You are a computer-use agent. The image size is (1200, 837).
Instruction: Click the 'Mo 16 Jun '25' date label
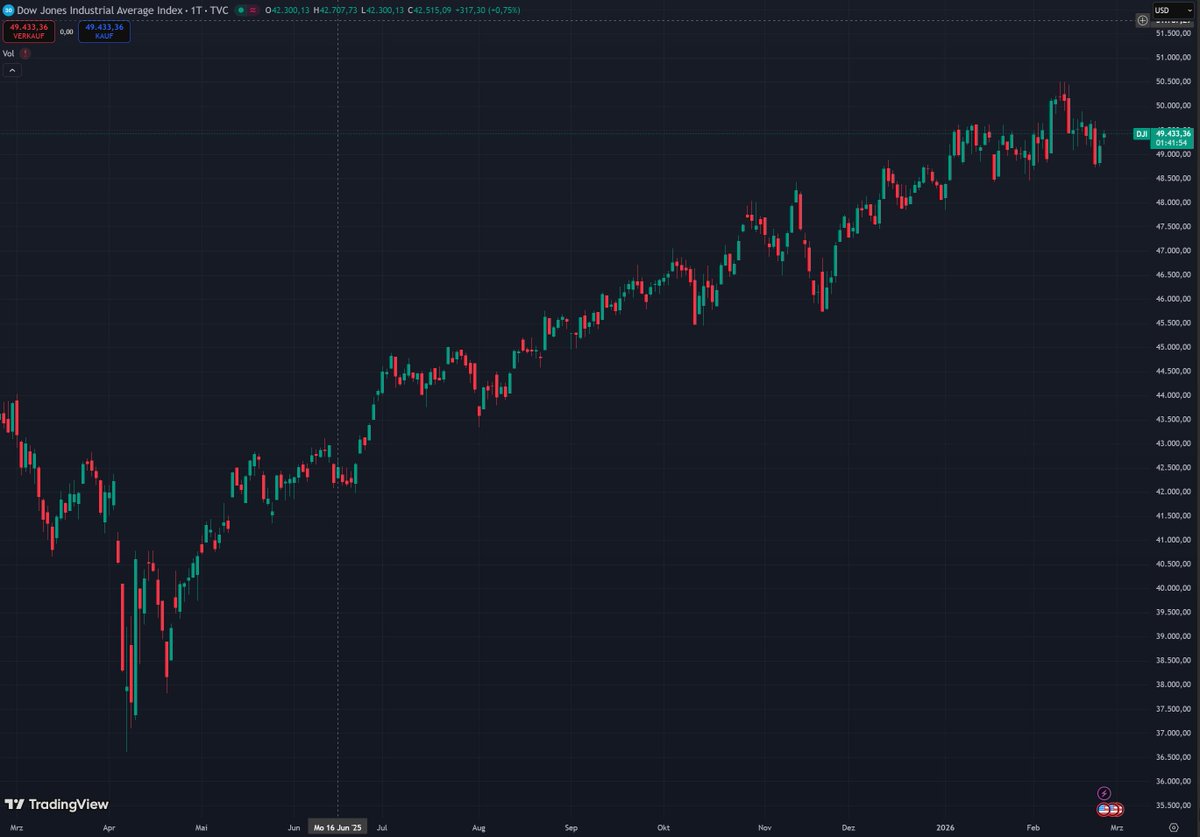[x=338, y=828]
